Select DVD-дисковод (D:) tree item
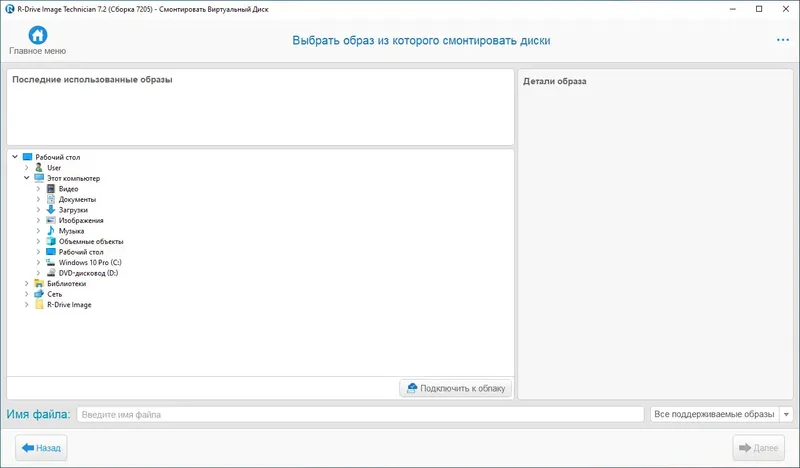The width and height of the screenshot is (800, 468). coord(88,273)
